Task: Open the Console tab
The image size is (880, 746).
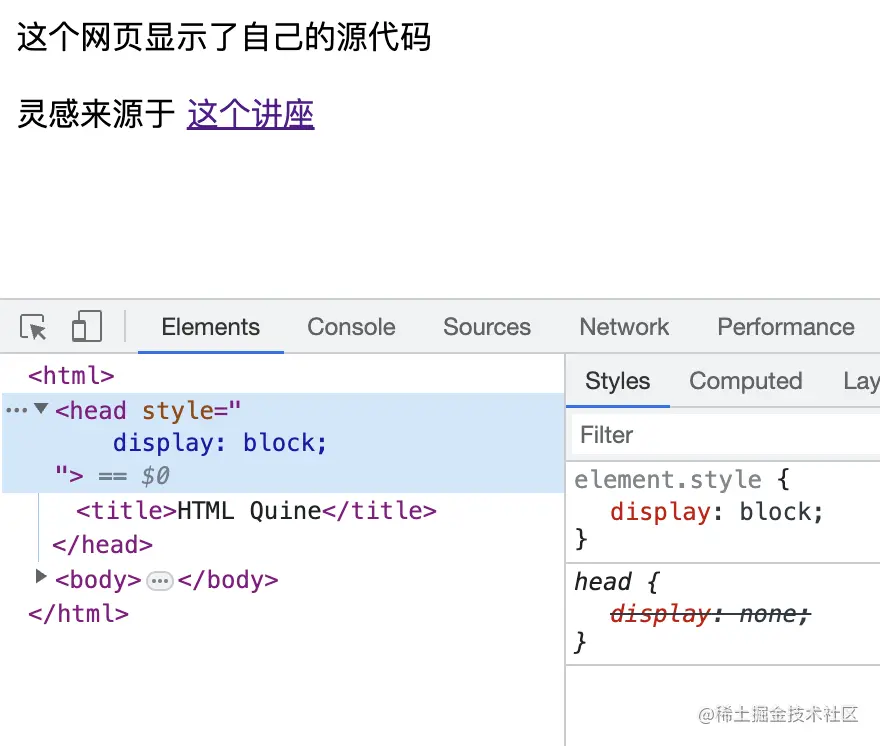Action: [351, 327]
